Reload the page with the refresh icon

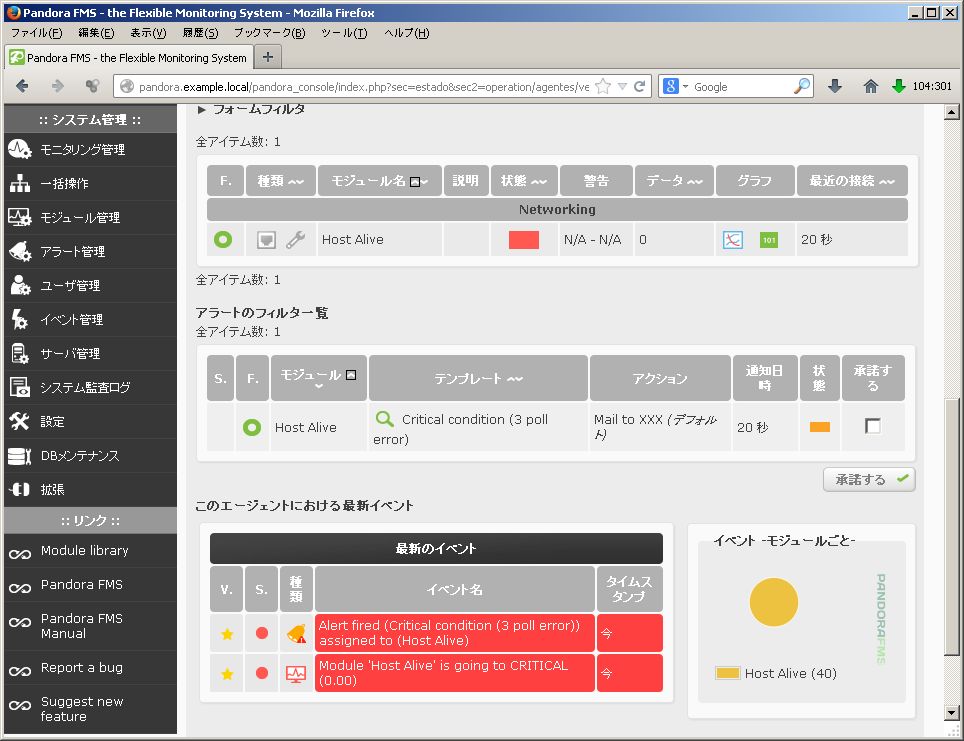tap(639, 86)
